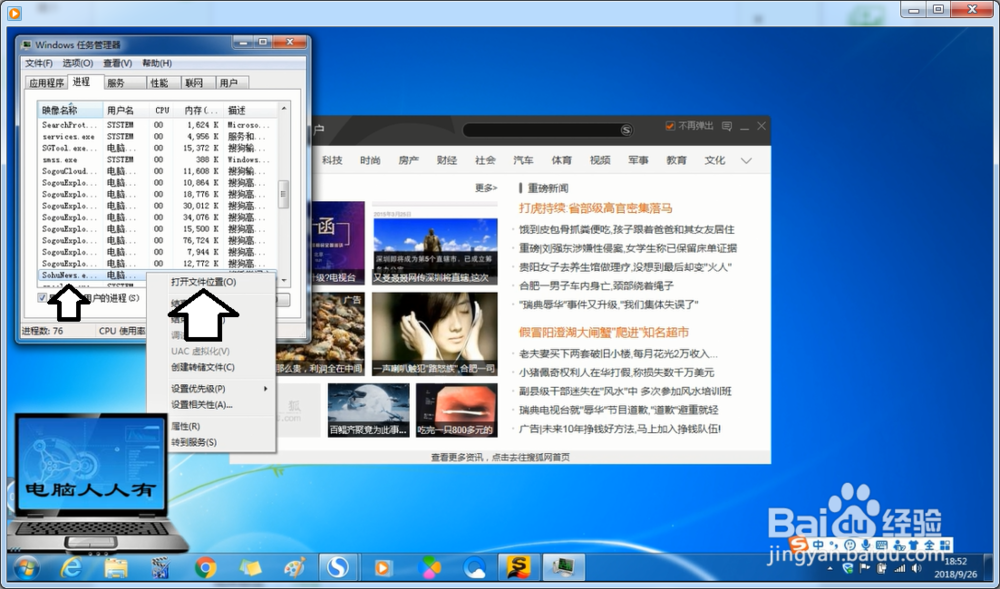Close the Sohu news popup window
Viewport: 1000px width, 589px height.
pos(761,126)
